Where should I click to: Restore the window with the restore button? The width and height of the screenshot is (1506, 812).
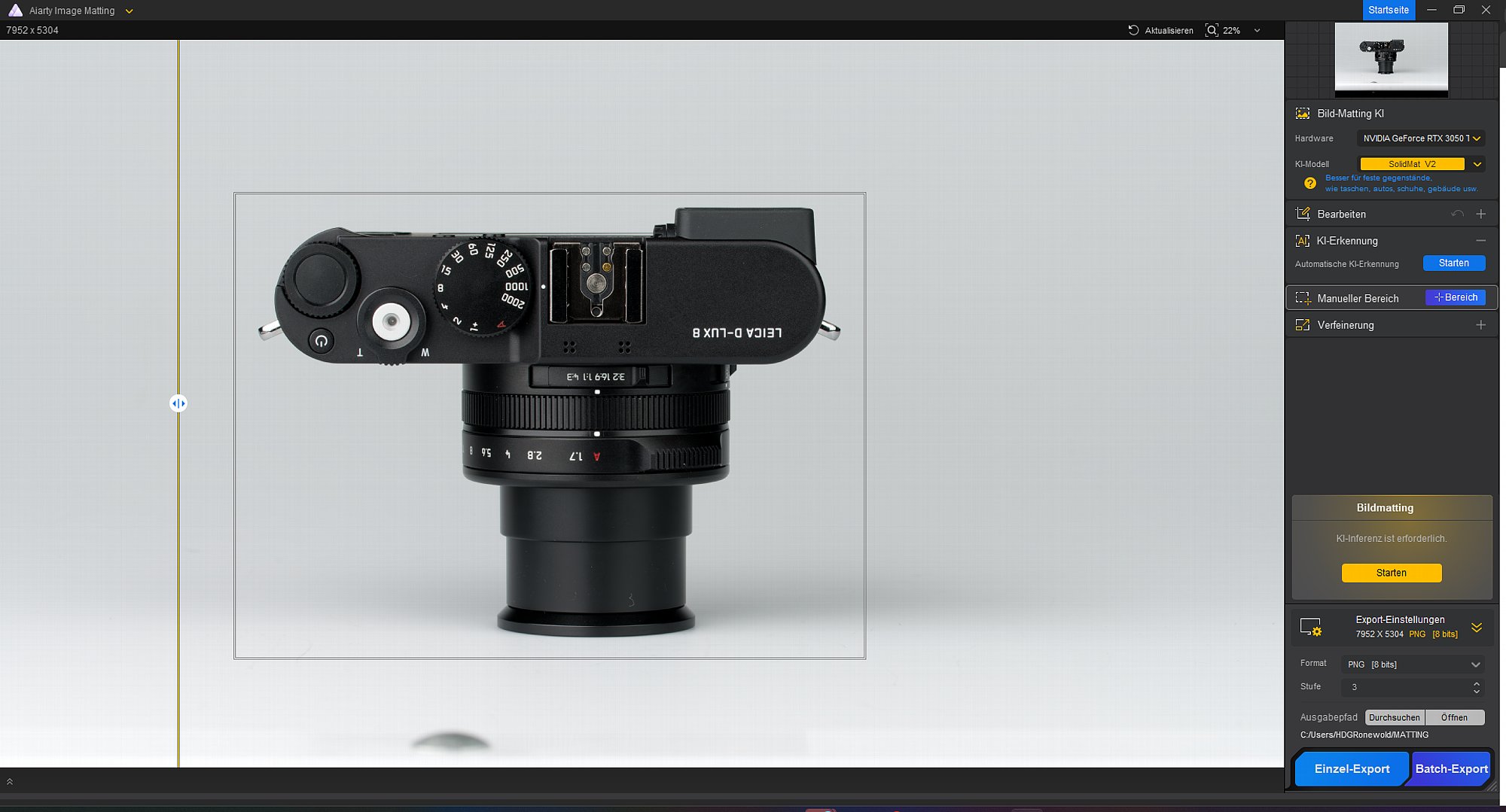click(x=1459, y=10)
